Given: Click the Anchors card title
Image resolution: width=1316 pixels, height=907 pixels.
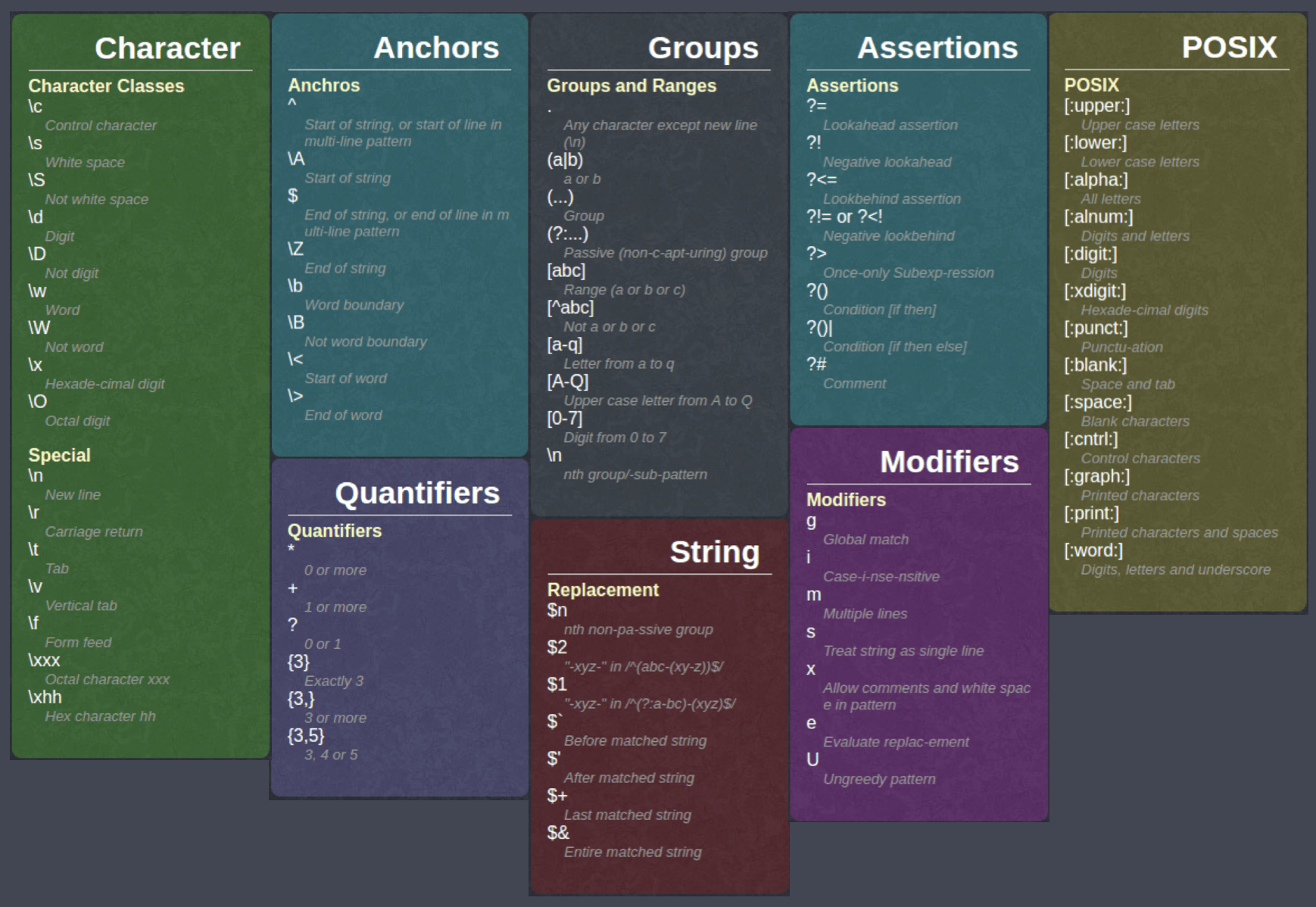Looking at the screenshot, I should pos(436,48).
